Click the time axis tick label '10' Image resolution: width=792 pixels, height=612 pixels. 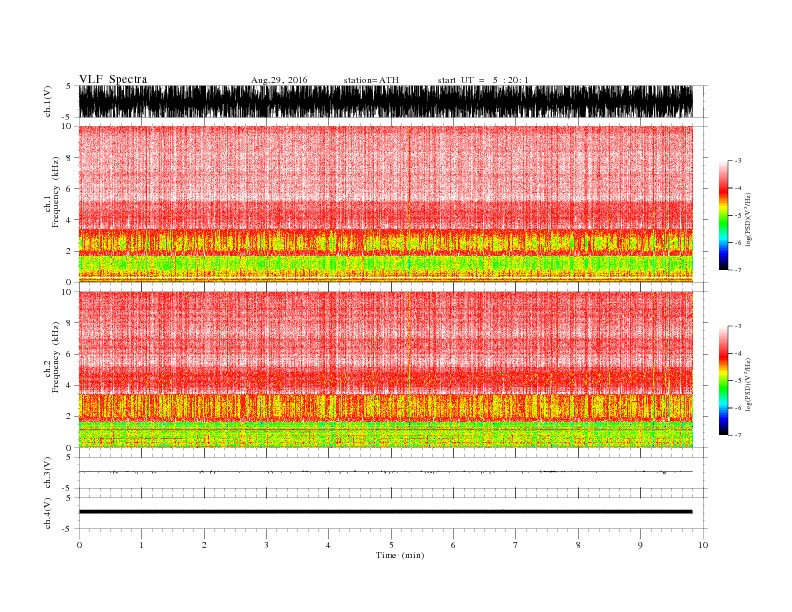(703, 545)
